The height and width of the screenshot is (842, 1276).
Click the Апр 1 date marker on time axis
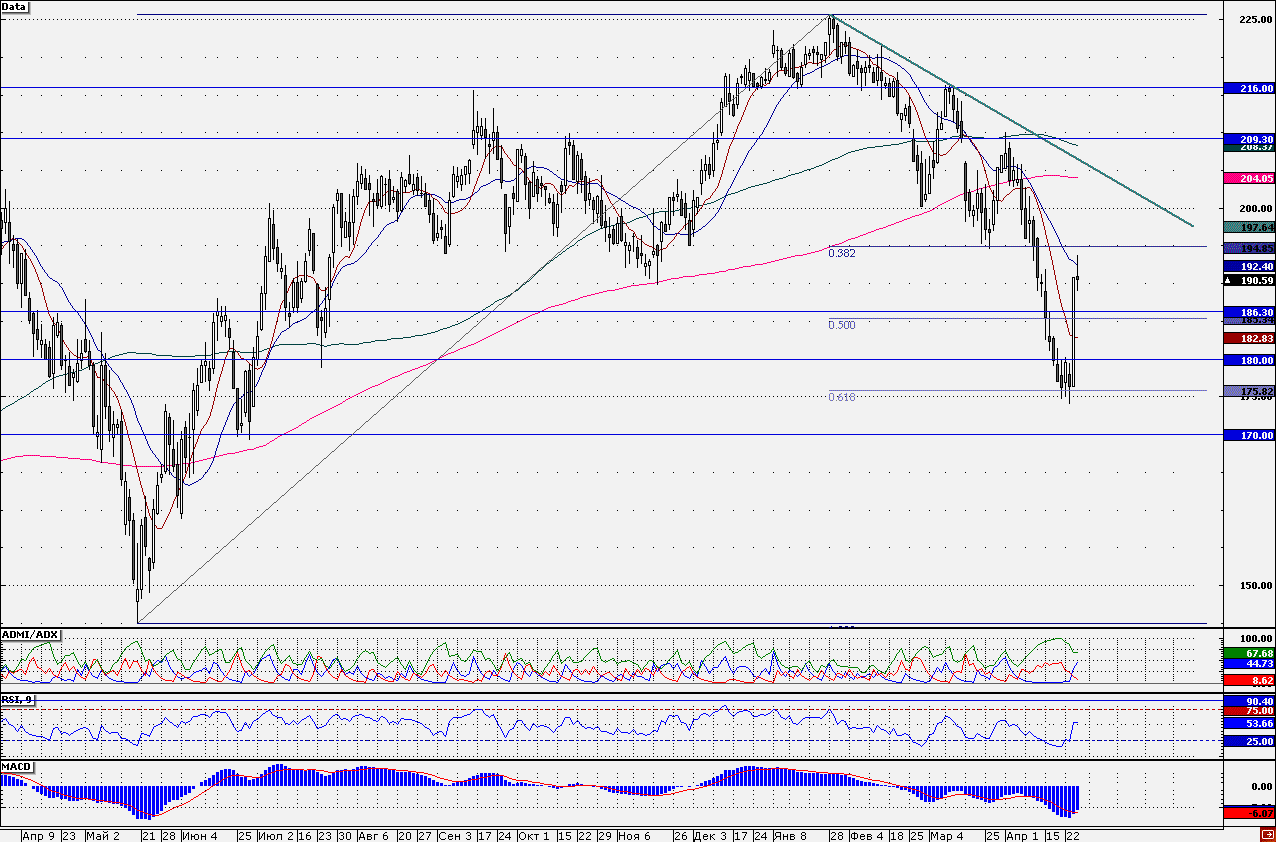click(x=1022, y=835)
